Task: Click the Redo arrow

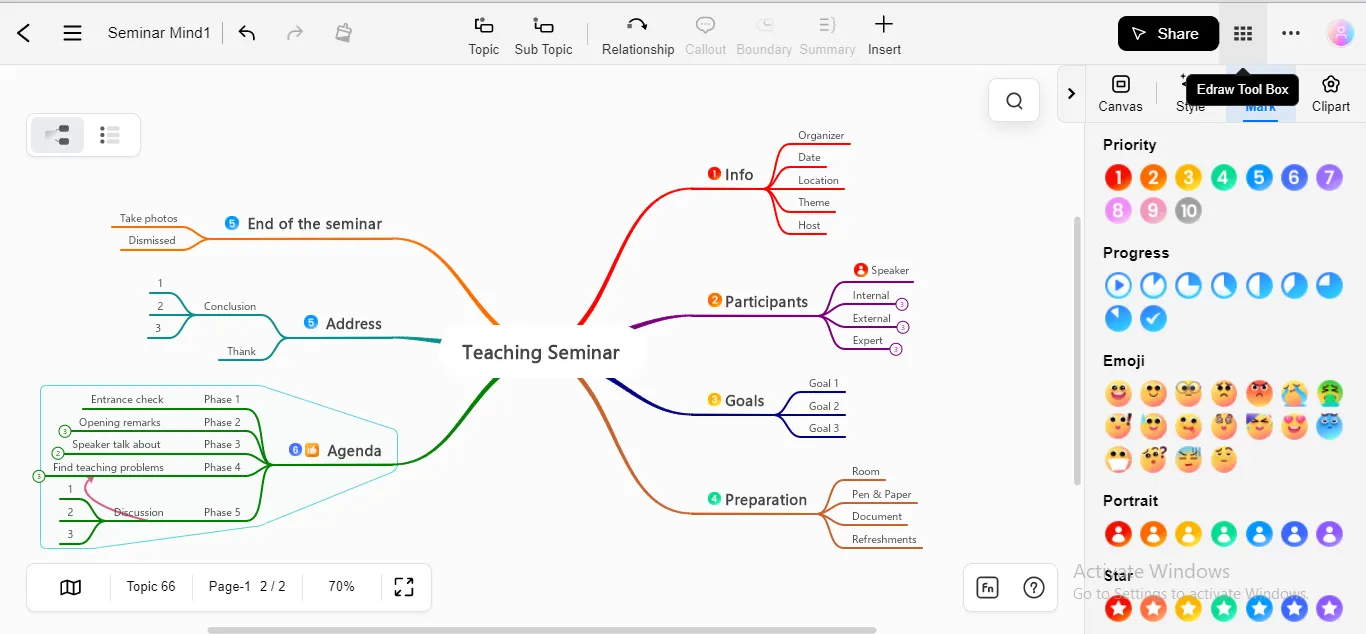Action: pos(295,33)
